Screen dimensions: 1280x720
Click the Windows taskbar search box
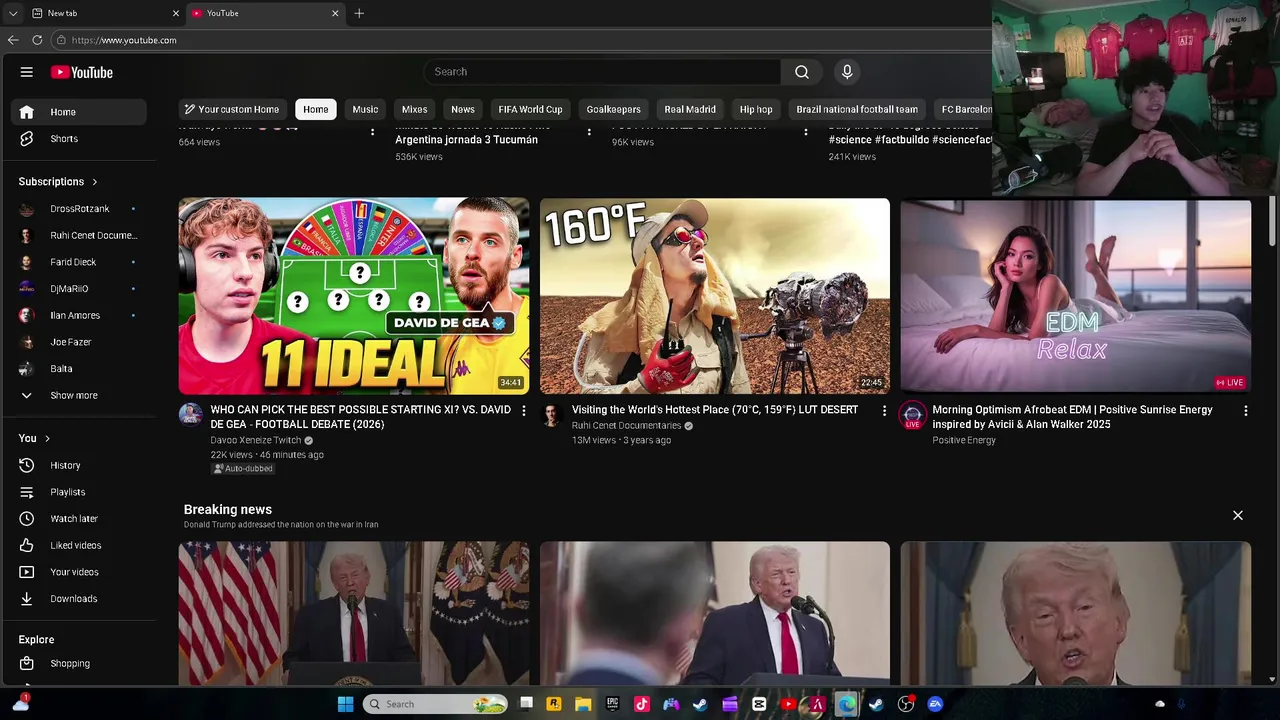[x=435, y=704]
